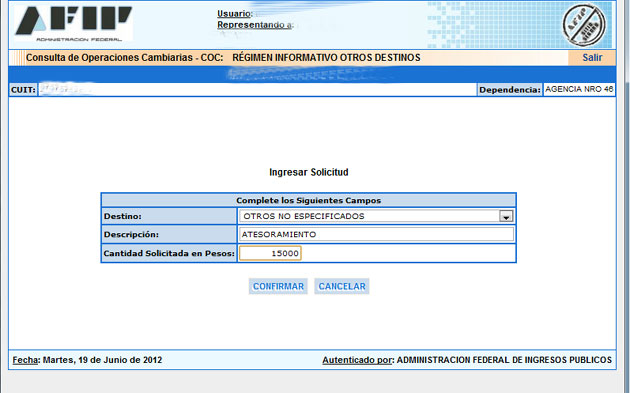Click the date Martes, 19 de Junio de 2012
This screenshot has height=393, width=630.
click(x=102, y=360)
